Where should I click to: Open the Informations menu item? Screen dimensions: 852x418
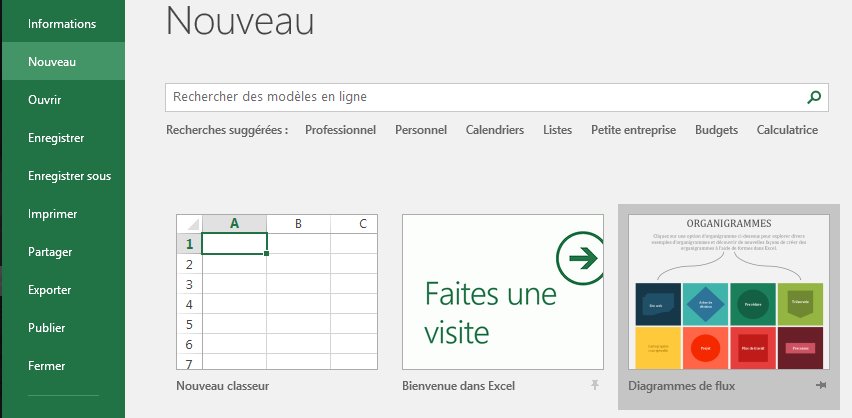pos(62,24)
